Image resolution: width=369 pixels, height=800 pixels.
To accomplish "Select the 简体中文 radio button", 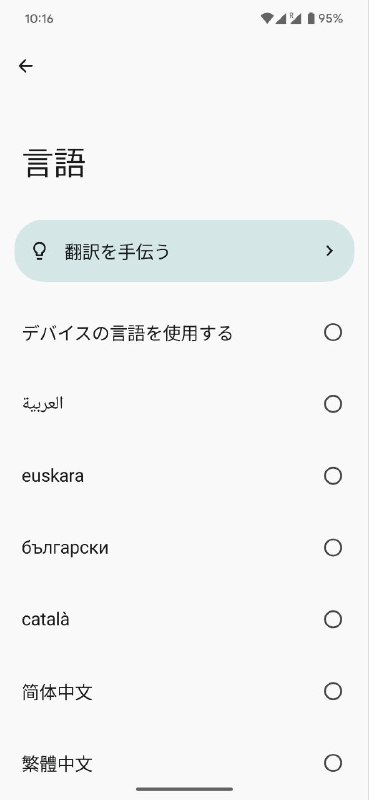I will click(333, 692).
